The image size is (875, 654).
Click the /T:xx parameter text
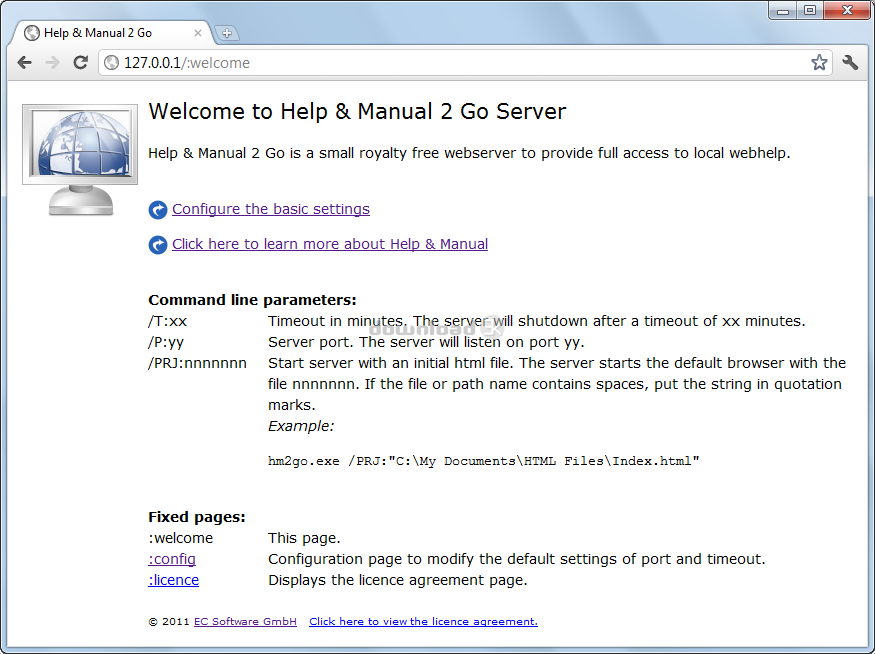[167, 321]
